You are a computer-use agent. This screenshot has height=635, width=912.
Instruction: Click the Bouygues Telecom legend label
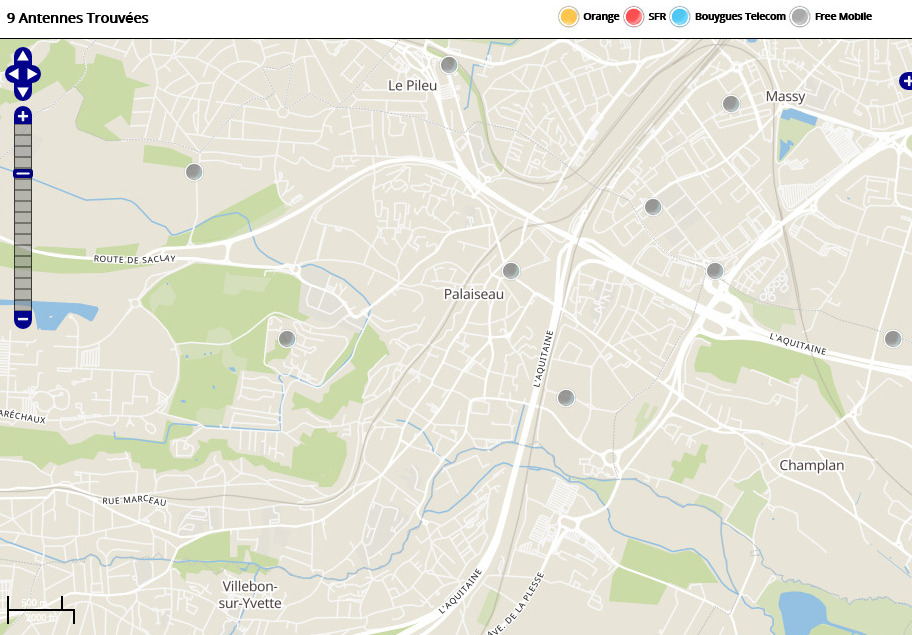(740, 17)
